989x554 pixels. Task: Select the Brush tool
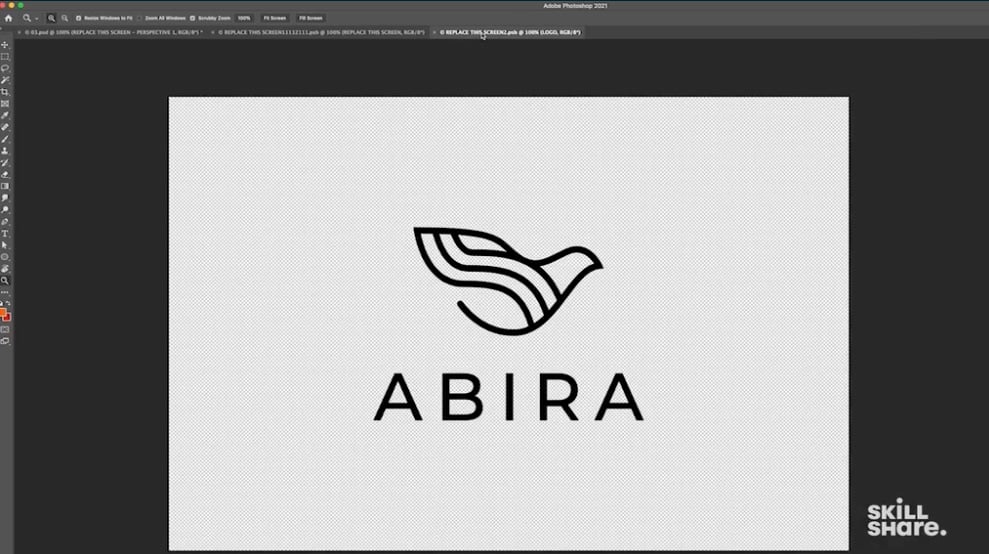[5, 139]
